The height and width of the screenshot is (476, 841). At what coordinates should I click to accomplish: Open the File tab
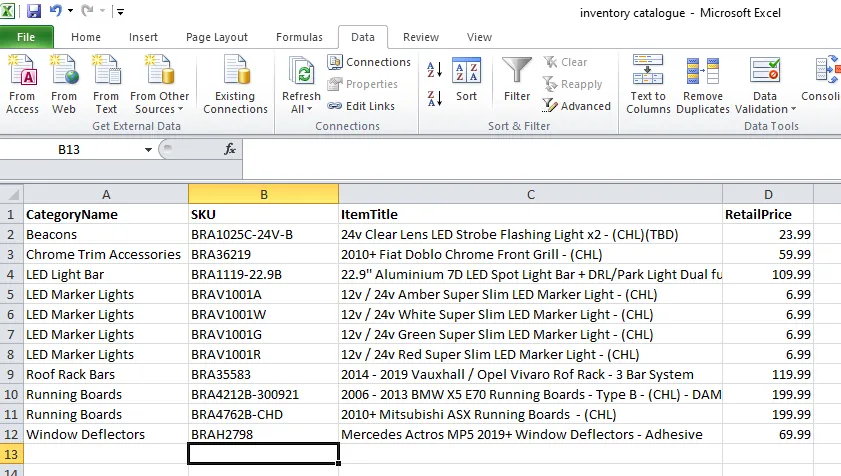click(26, 37)
